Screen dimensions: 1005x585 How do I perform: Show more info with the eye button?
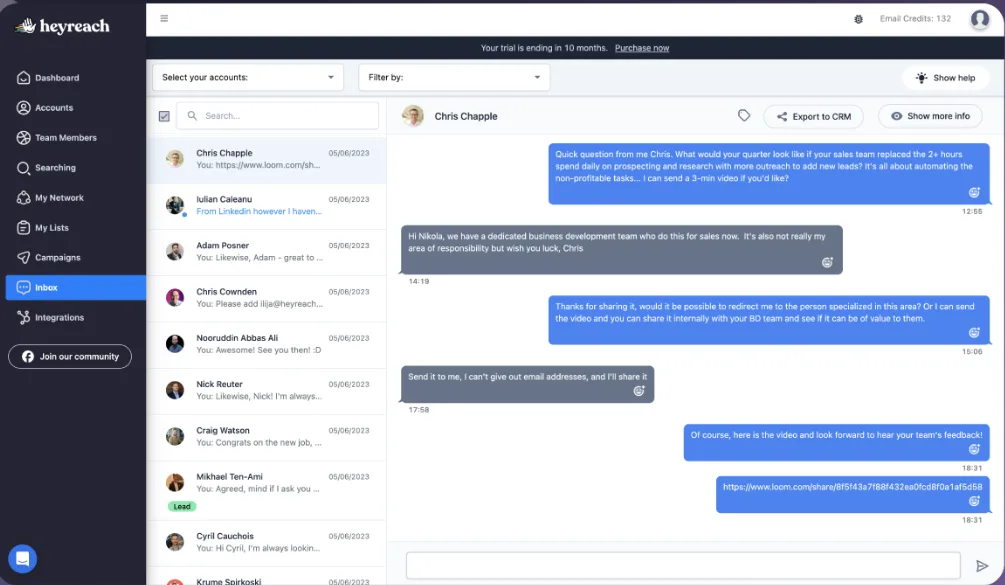click(930, 116)
